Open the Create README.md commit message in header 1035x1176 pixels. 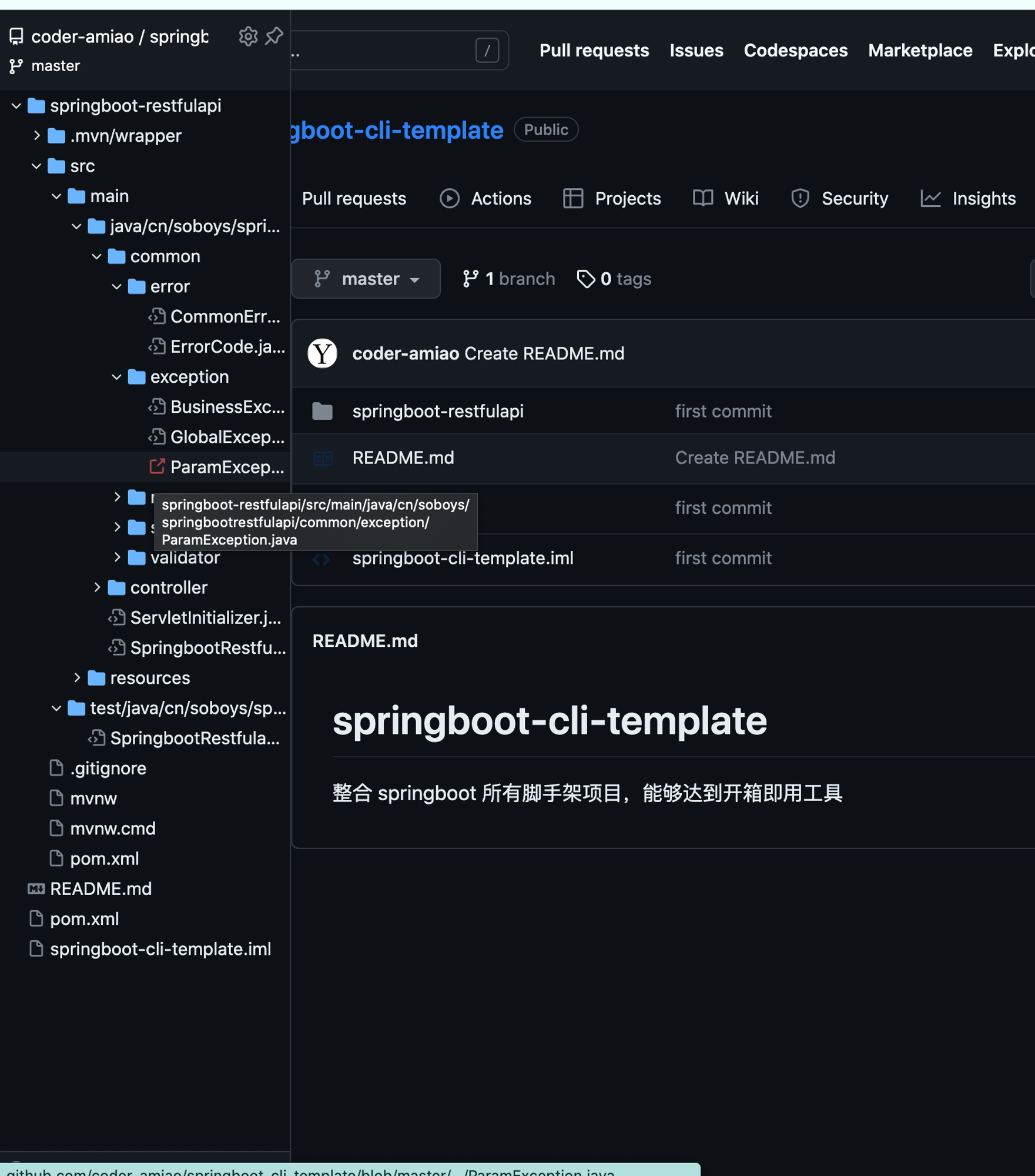pyautogui.click(x=544, y=353)
